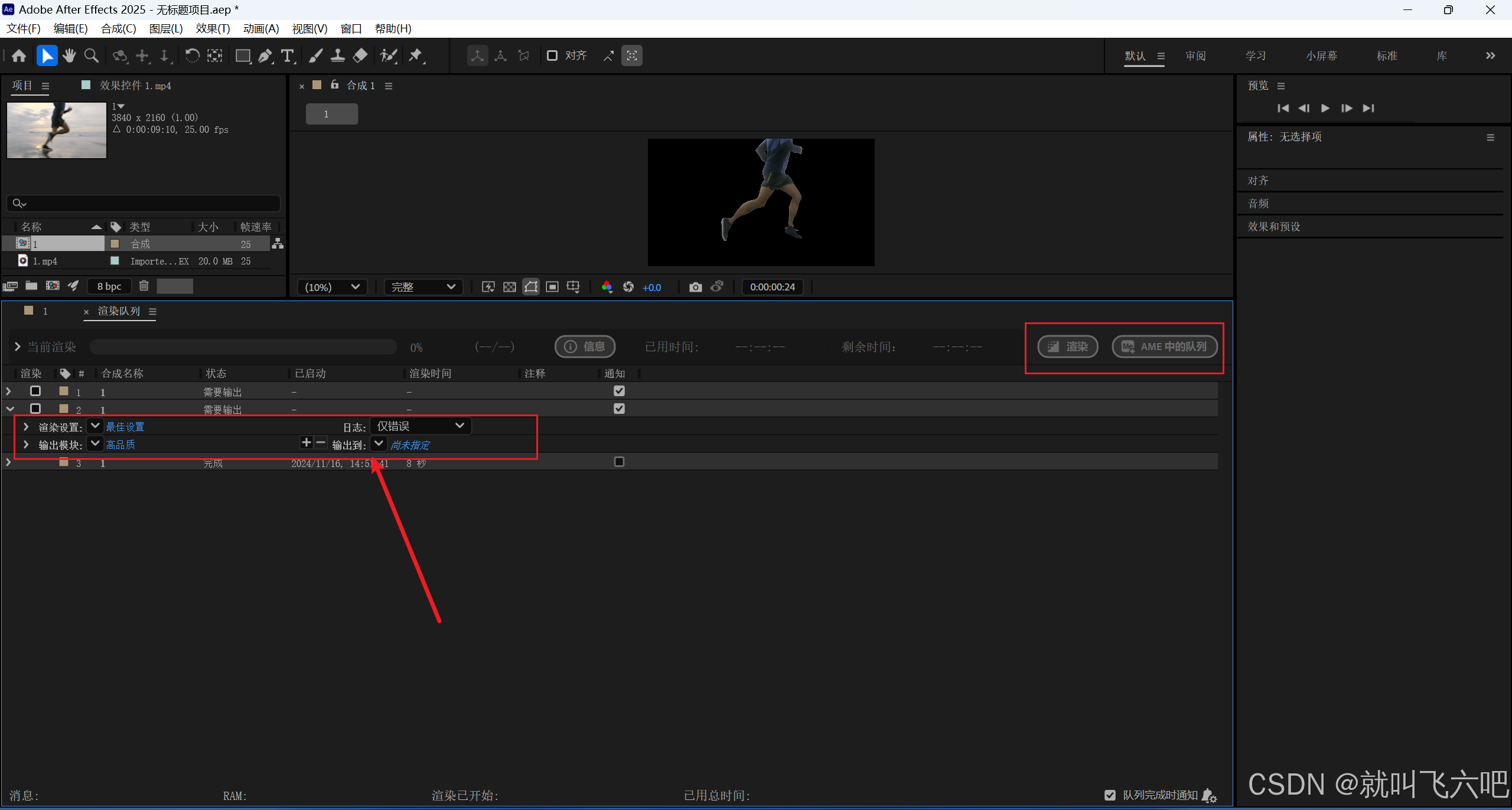Delete item with project trash icon

pos(144,286)
